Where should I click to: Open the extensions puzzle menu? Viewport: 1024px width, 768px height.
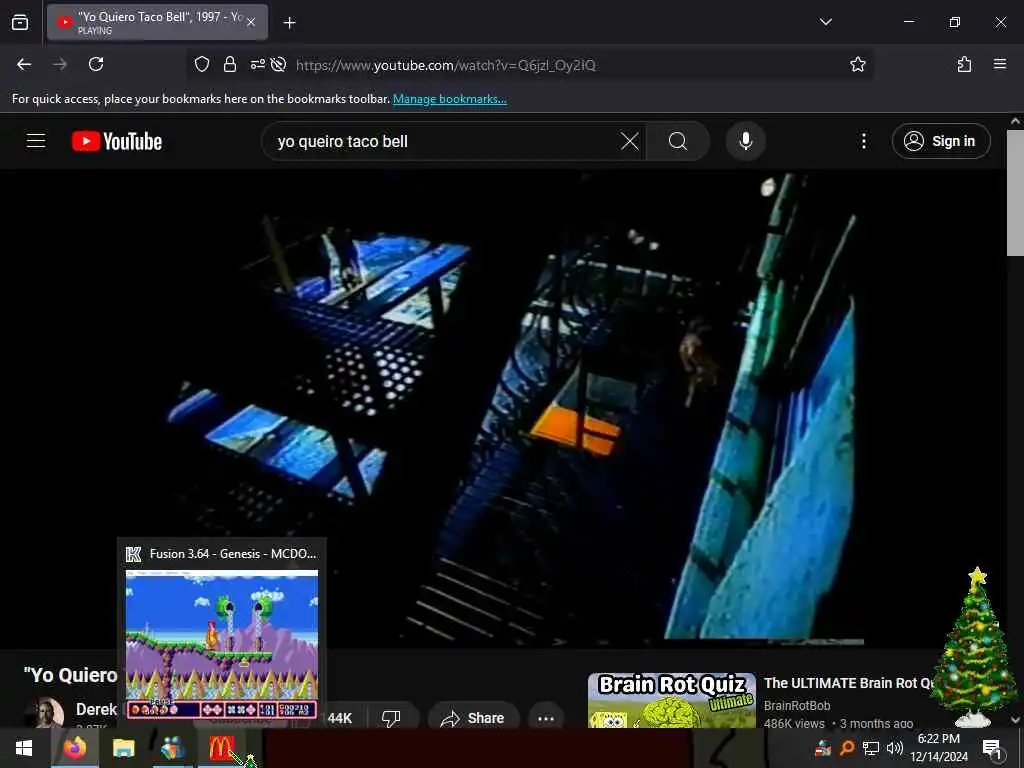coord(964,64)
